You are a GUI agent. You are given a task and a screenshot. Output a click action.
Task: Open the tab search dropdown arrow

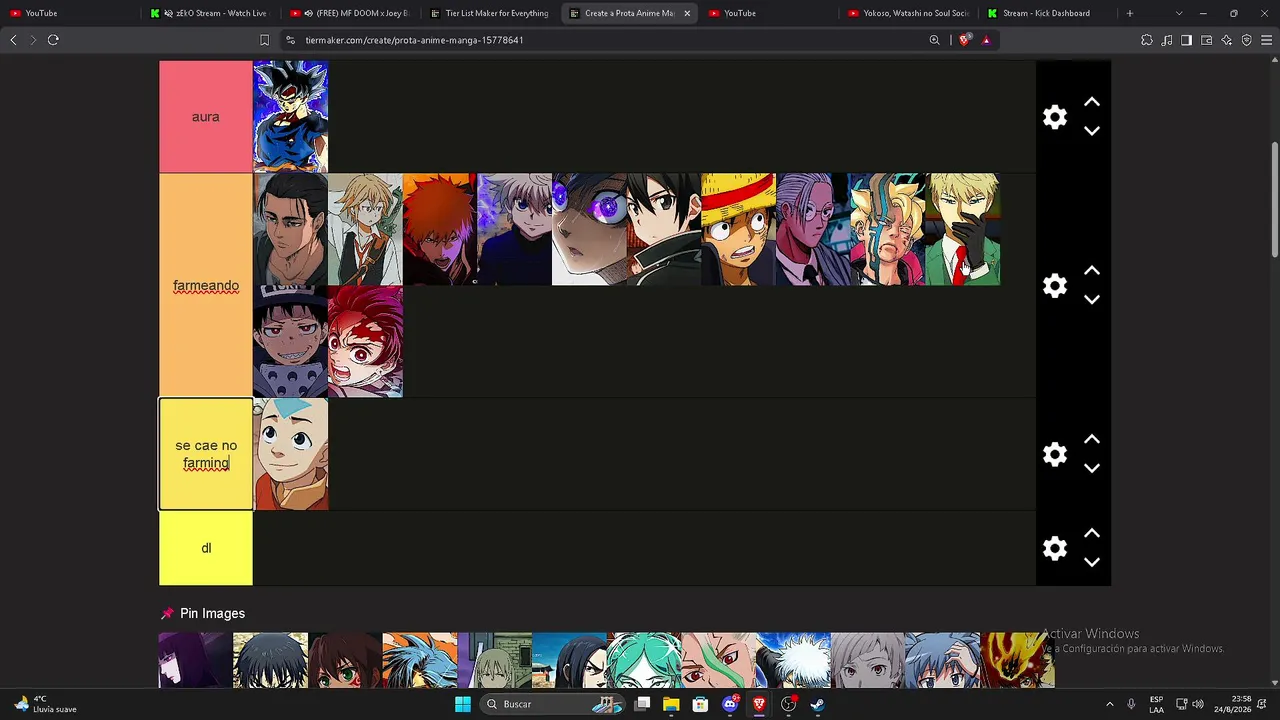(x=1179, y=13)
